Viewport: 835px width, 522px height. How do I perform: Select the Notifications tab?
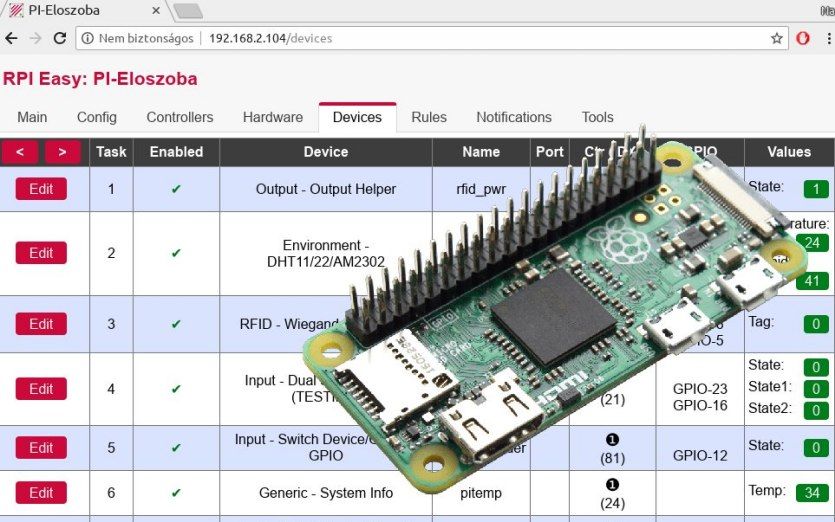coord(514,117)
